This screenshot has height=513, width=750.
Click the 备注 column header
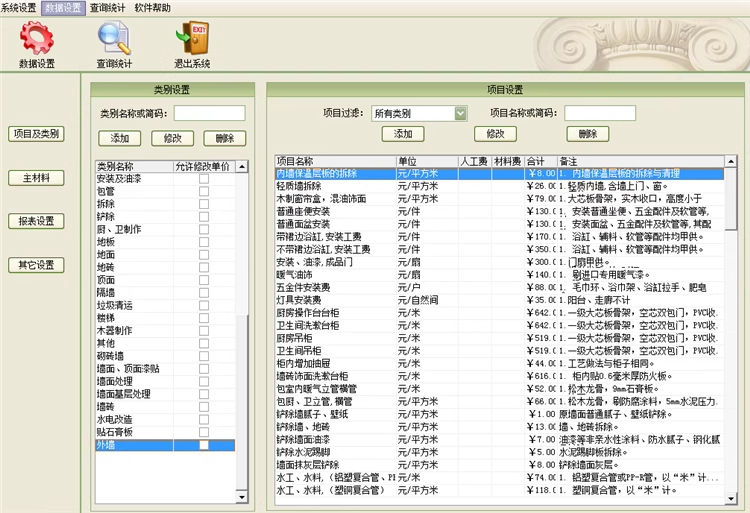point(641,162)
